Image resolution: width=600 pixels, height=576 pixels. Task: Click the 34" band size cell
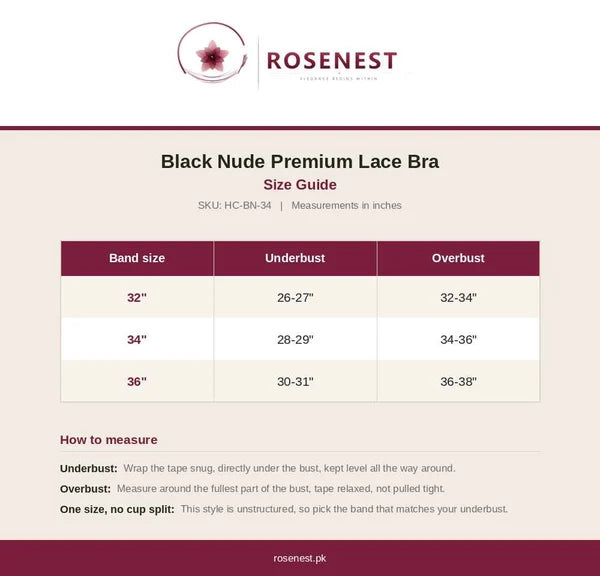pos(137,339)
